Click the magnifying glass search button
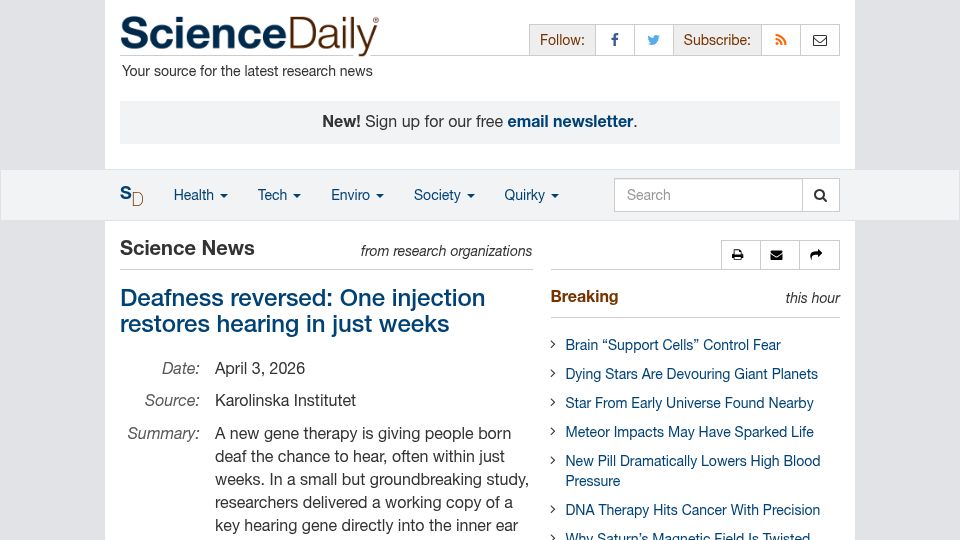This screenshot has width=960, height=540. pos(820,195)
